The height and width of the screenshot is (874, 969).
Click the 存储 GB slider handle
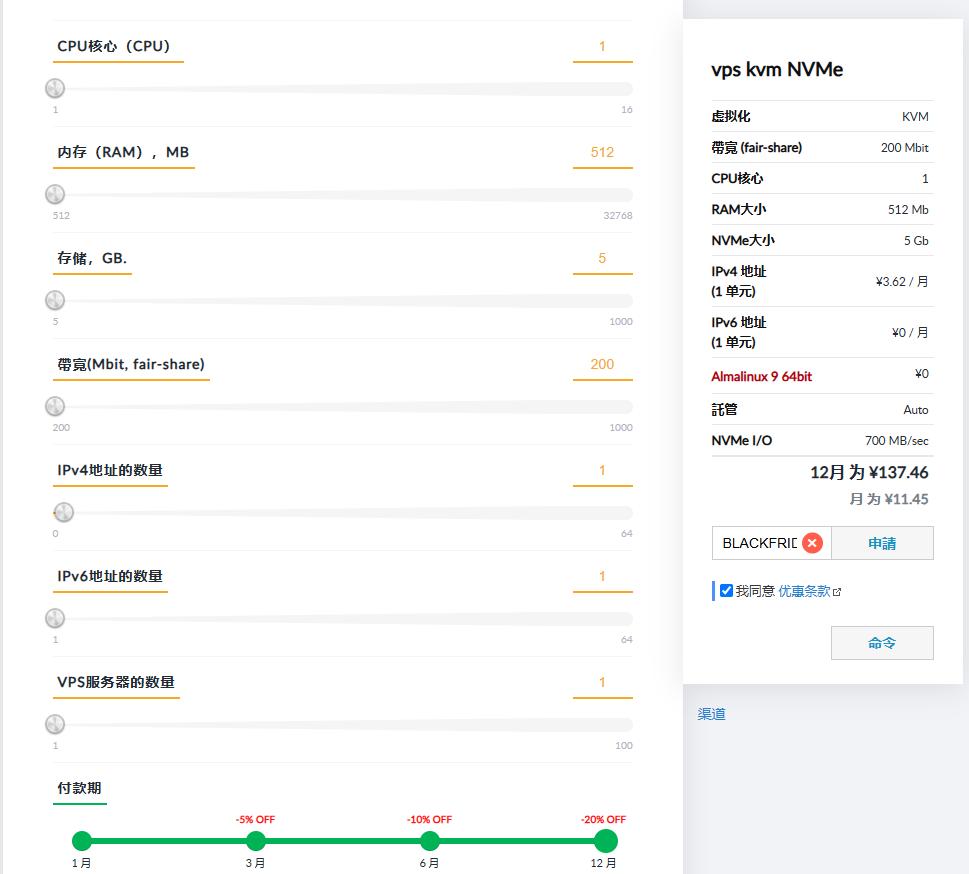[55, 300]
